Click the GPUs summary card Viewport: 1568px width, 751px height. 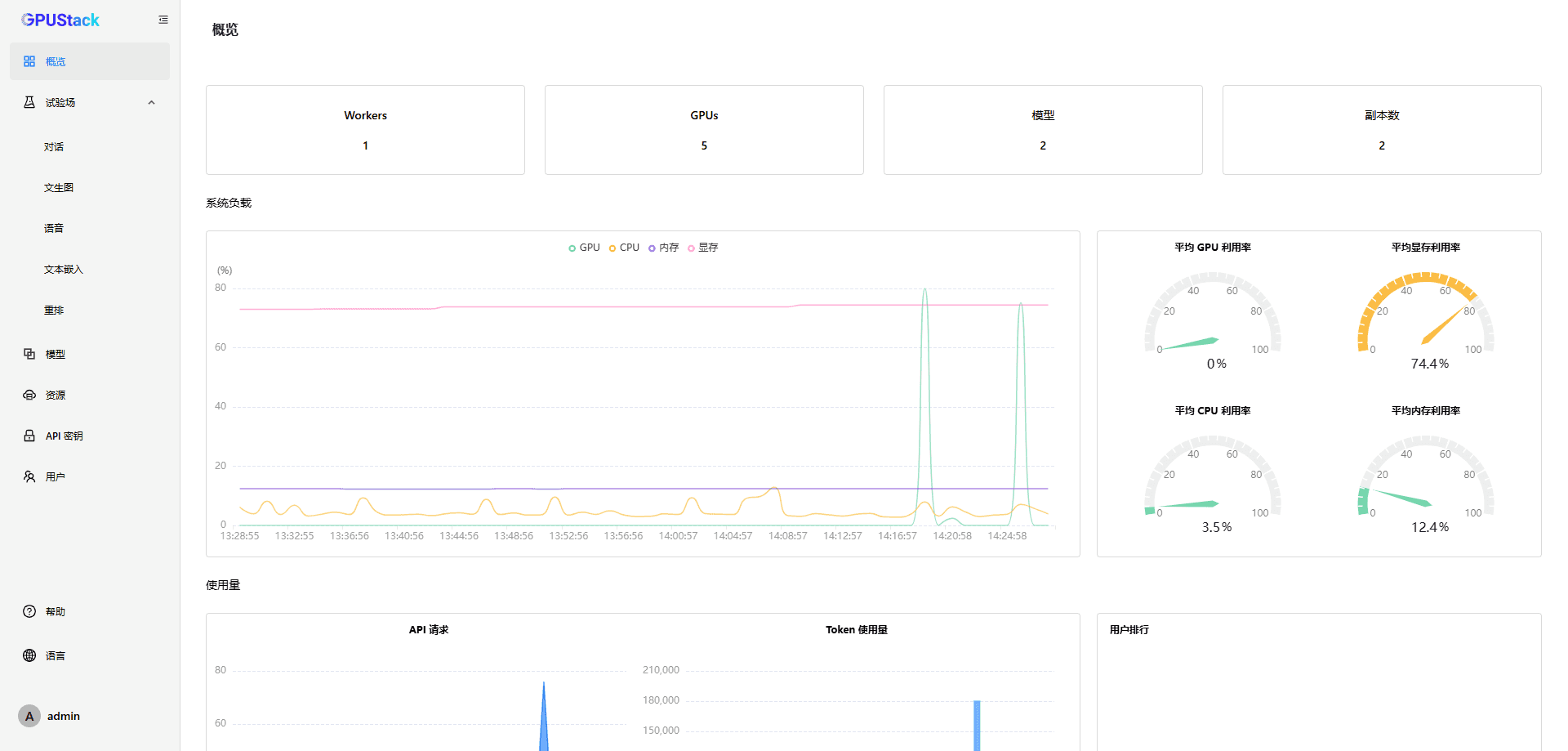pos(704,130)
